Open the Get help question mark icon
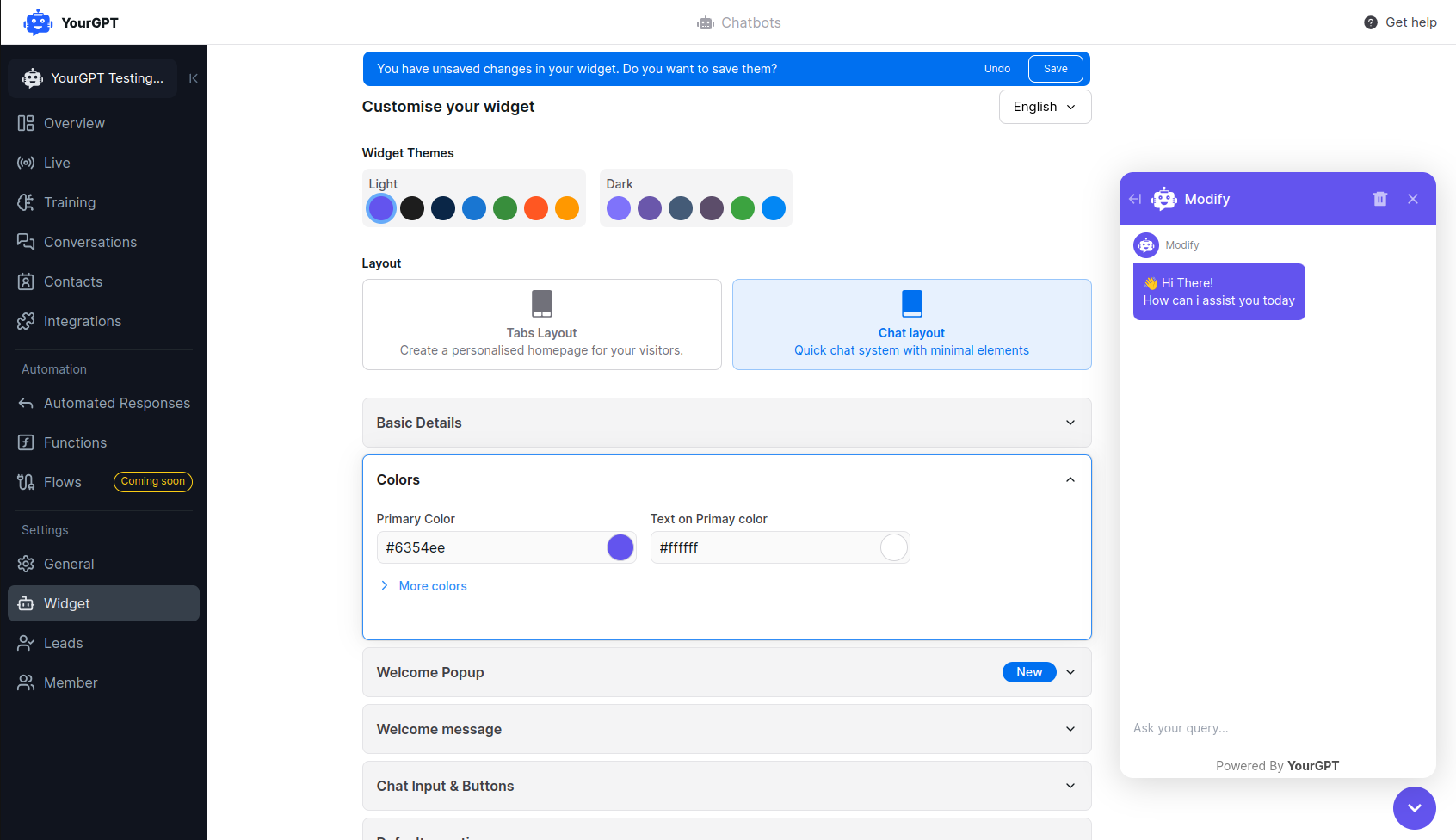The image size is (1456, 840). tap(1371, 22)
